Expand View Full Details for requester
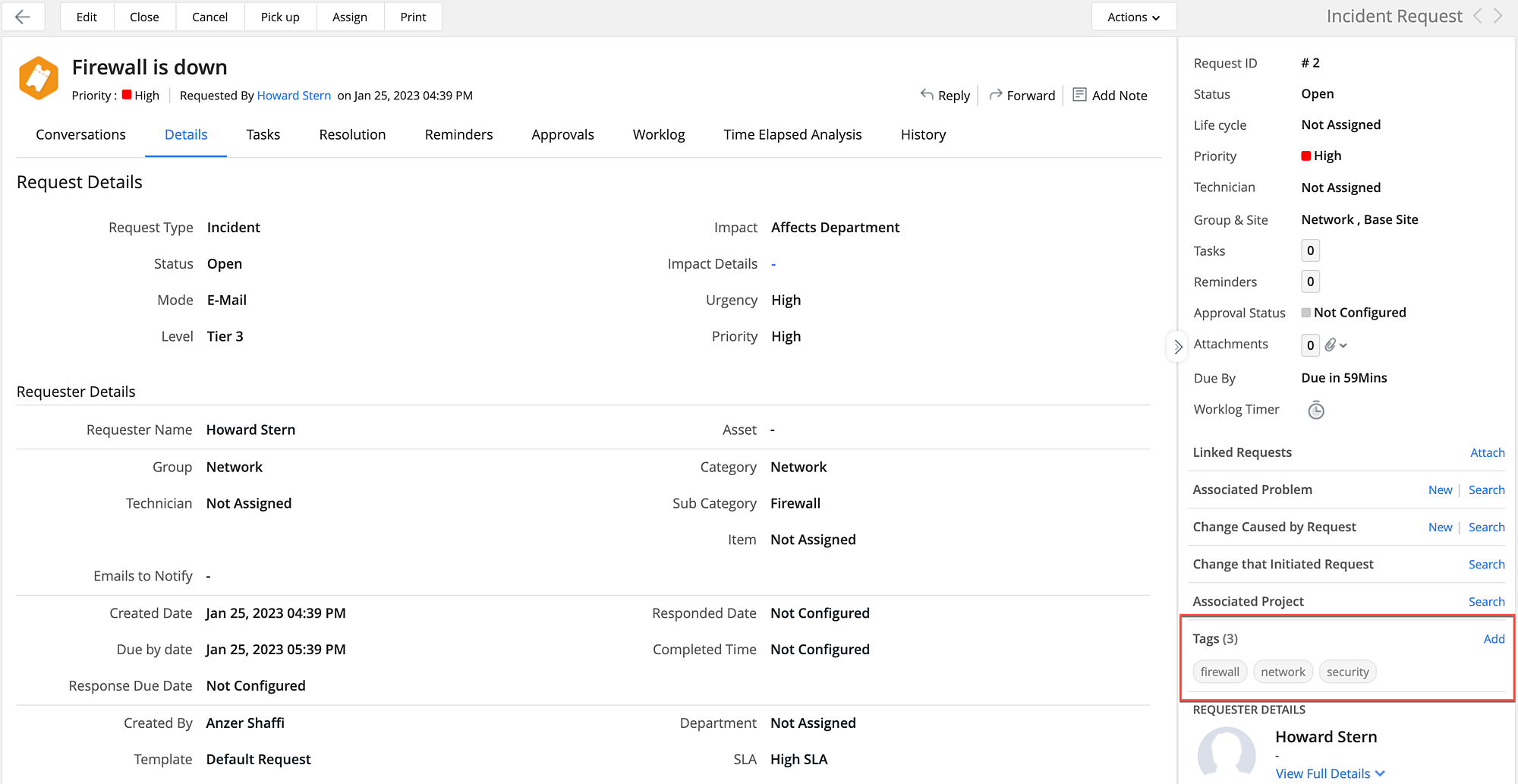 (x=1331, y=773)
